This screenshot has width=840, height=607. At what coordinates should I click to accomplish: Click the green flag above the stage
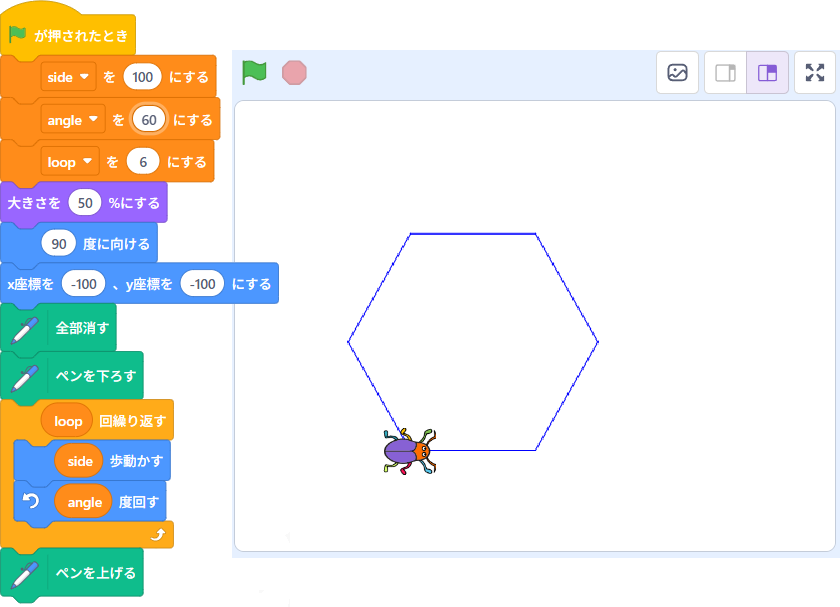click(254, 72)
